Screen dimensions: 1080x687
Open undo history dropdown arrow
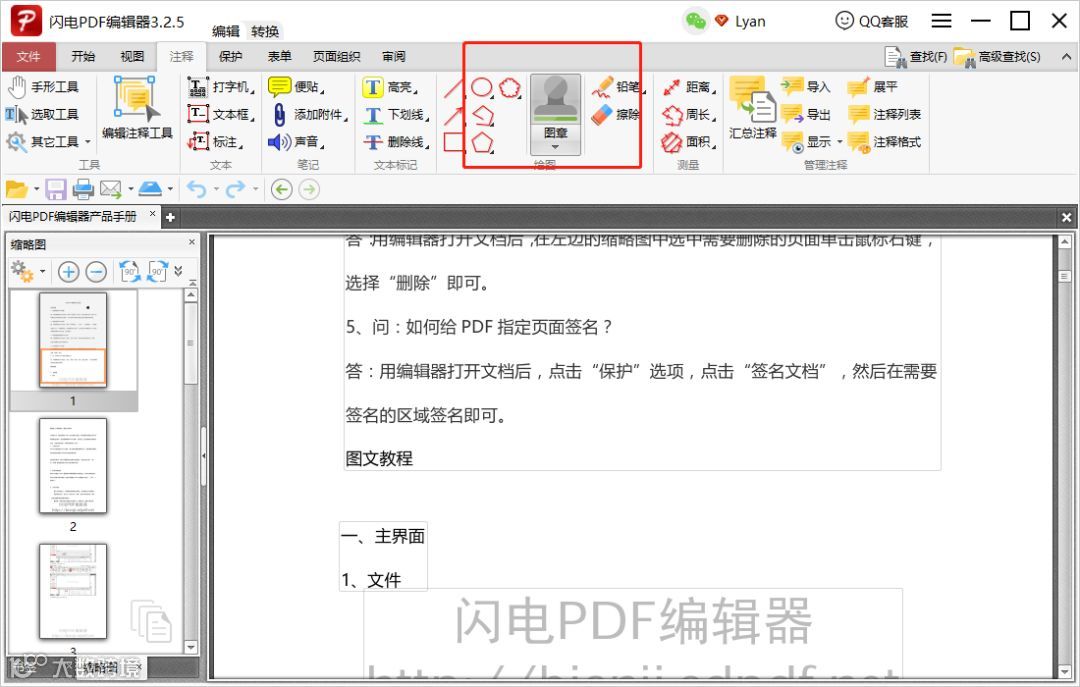click(216, 189)
